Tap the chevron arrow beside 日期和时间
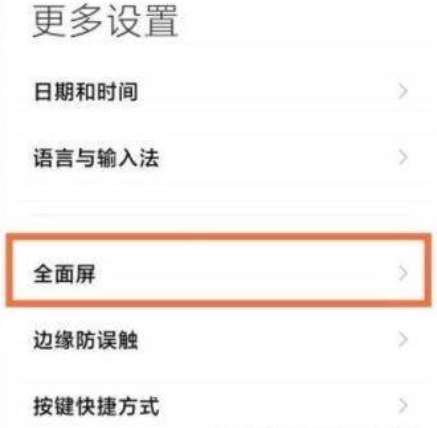The image size is (437, 428). [x=403, y=91]
